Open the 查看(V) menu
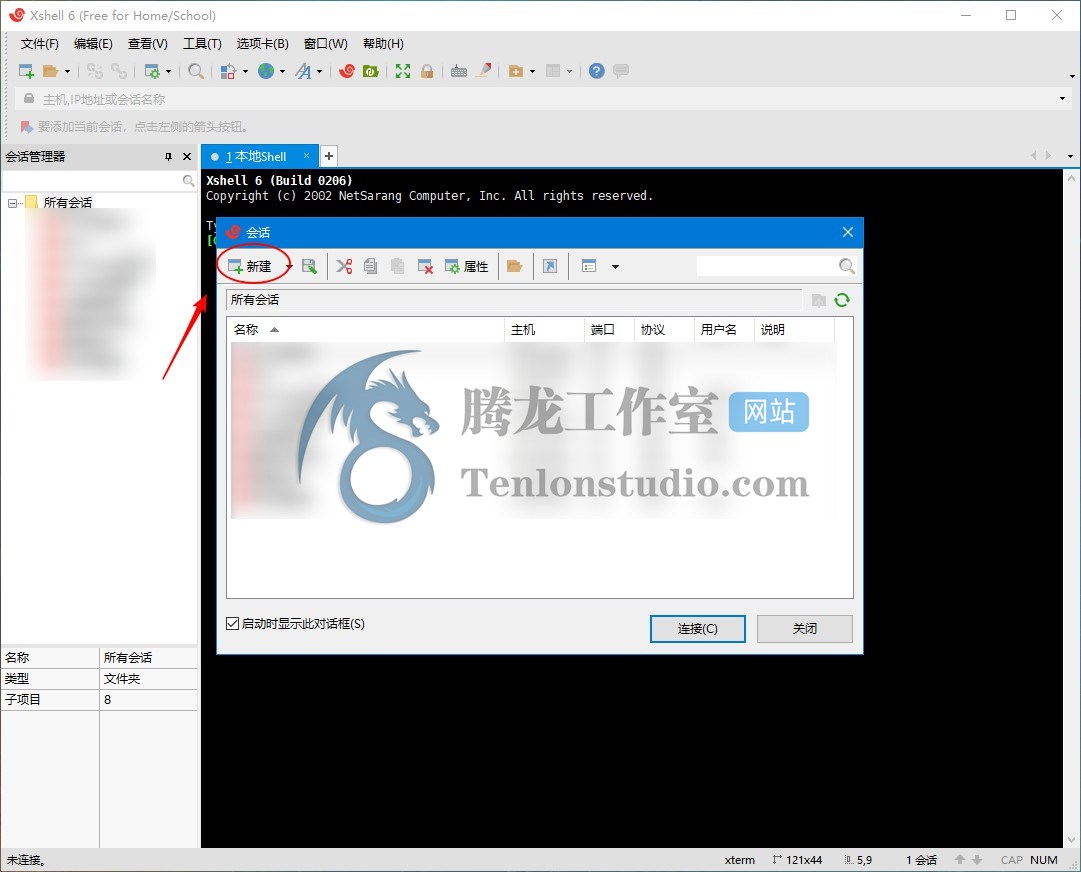 [148, 44]
